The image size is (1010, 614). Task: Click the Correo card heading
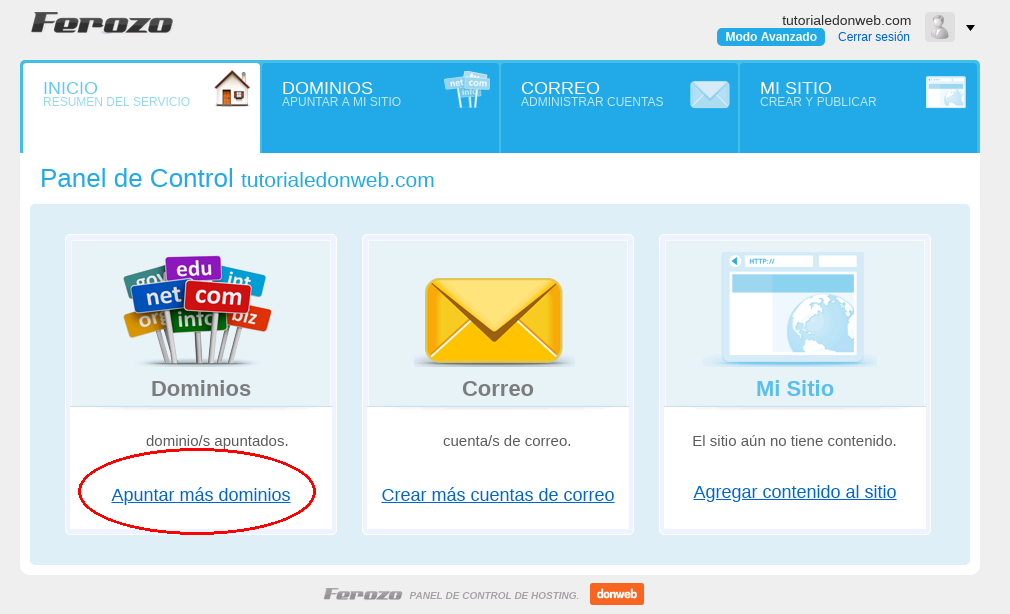pos(498,389)
